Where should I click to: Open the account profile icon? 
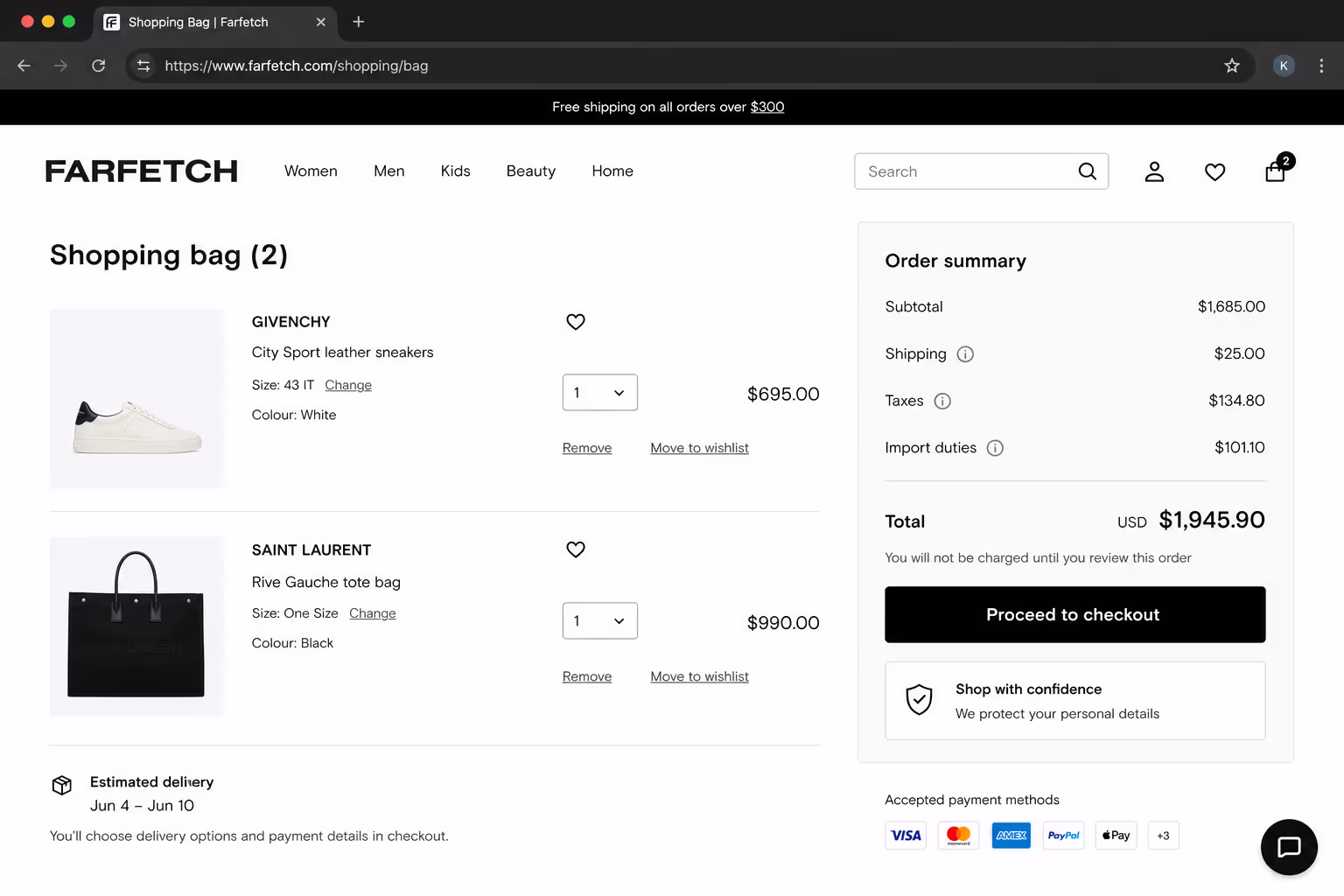pos(1154,171)
